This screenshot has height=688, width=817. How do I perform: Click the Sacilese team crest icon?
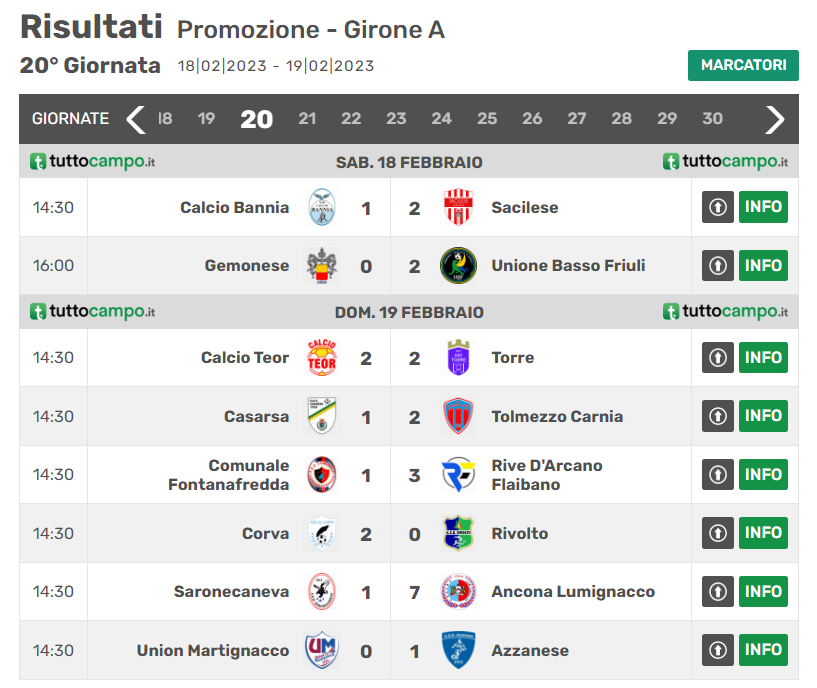pyautogui.click(x=458, y=208)
